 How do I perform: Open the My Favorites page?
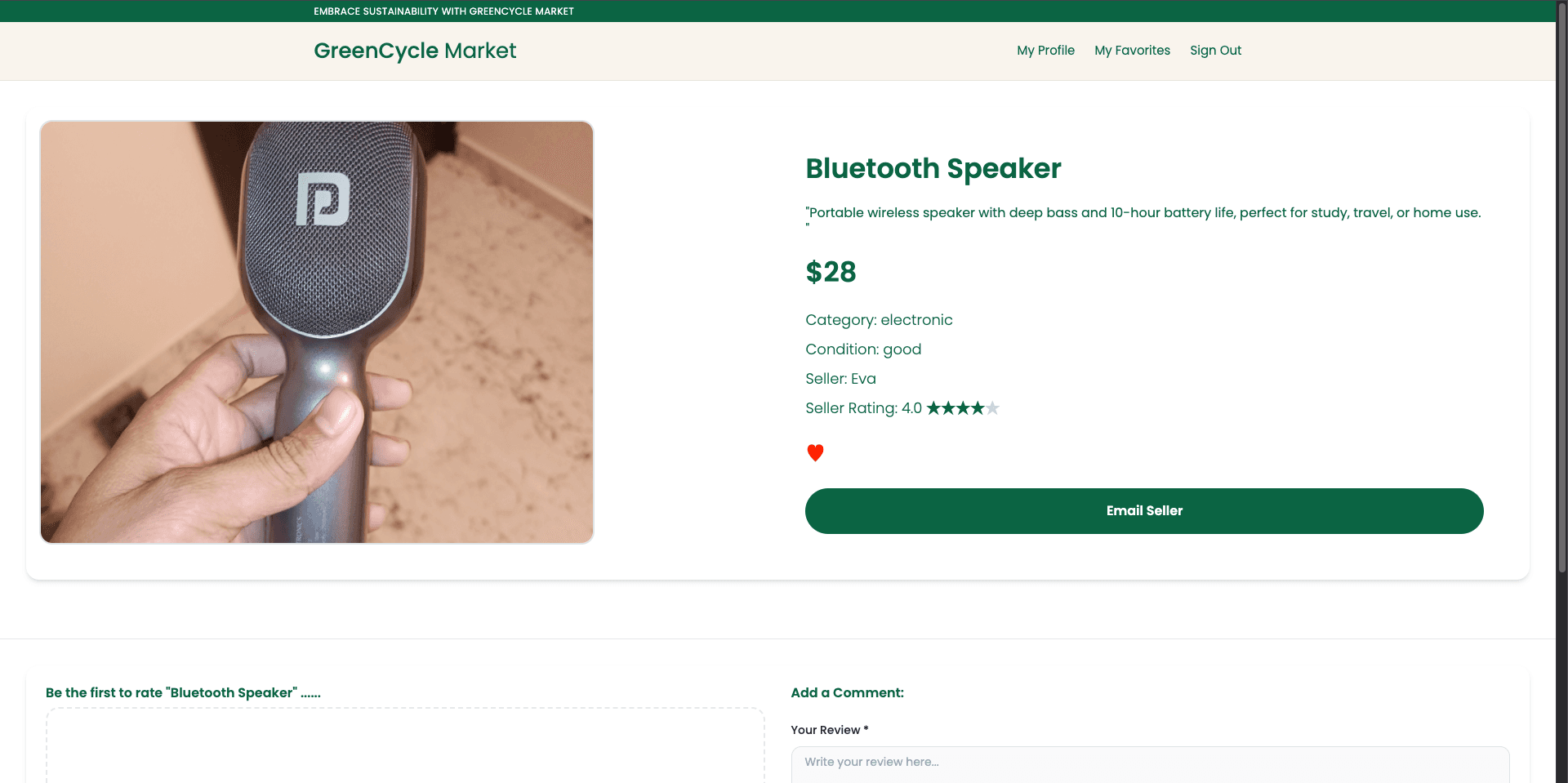(1132, 51)
